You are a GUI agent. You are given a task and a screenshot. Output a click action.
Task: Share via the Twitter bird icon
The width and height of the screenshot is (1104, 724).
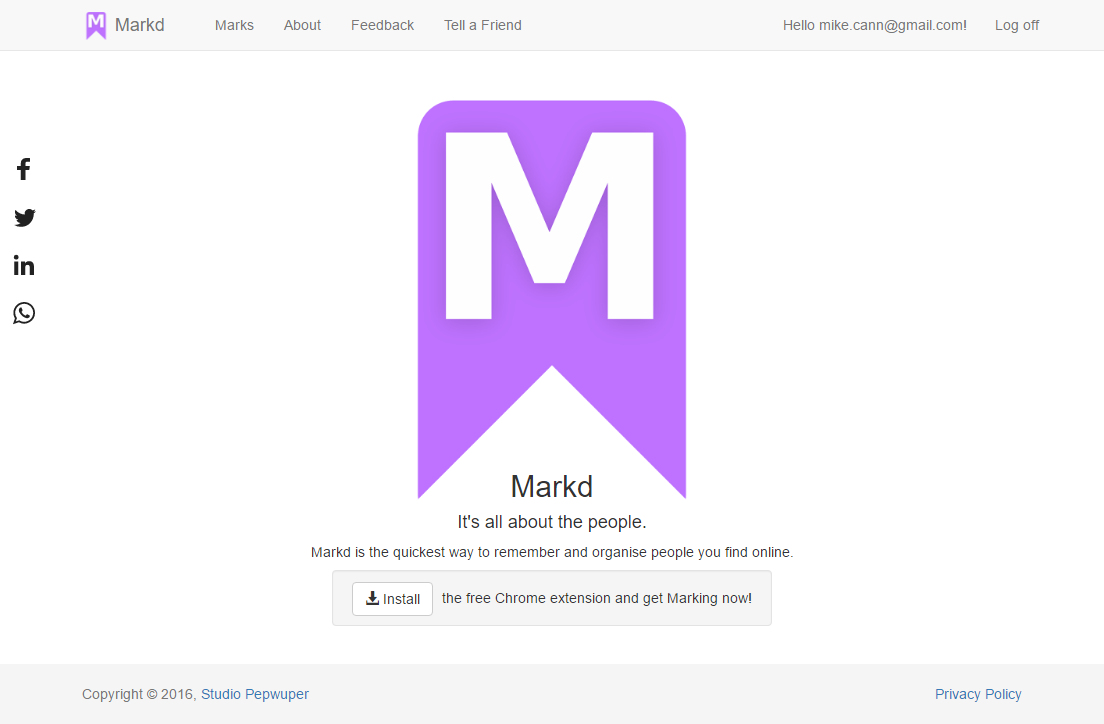pyautogui.click(x=25, y=217)
